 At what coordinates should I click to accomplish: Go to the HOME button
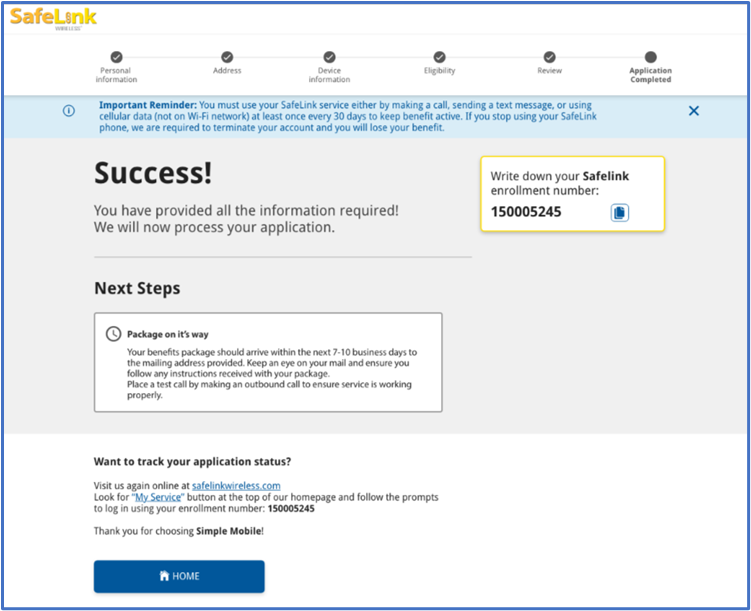click(179, 576)
